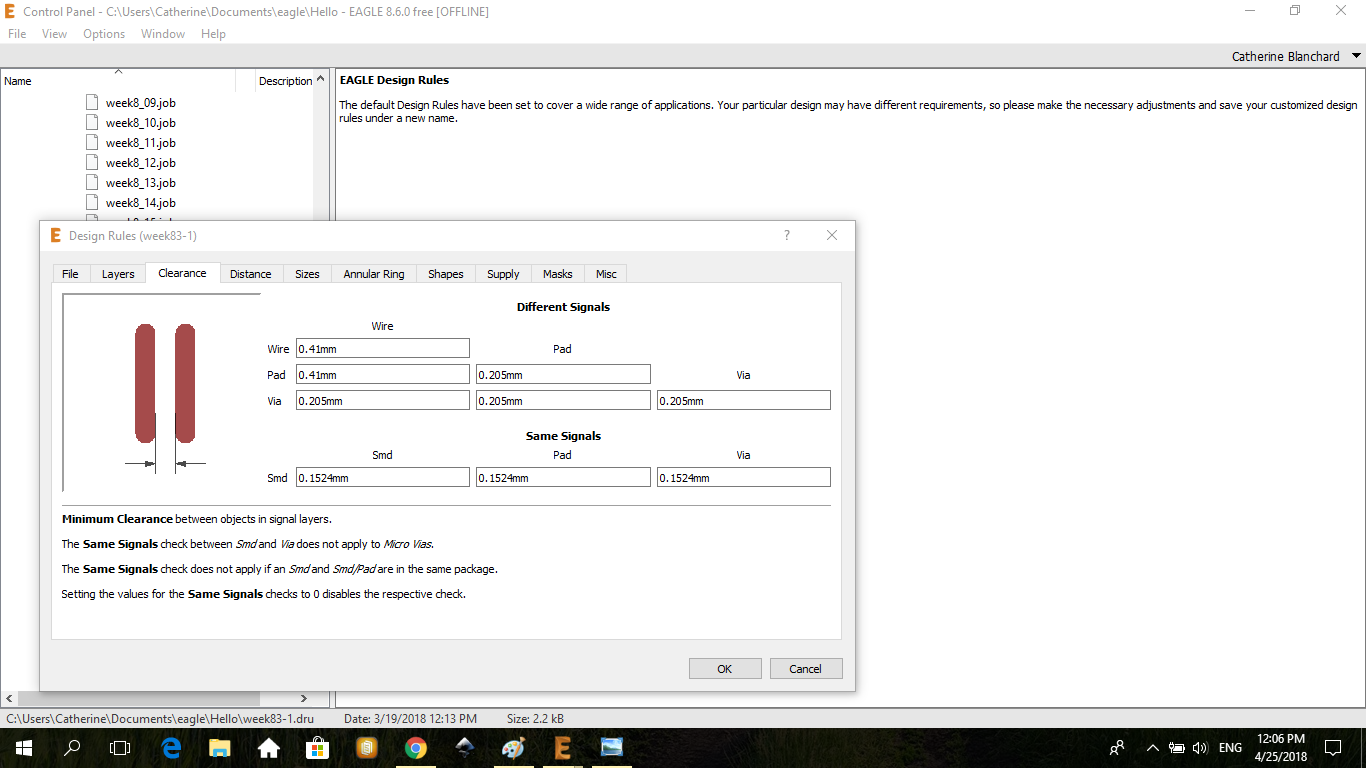Click the Windows Start button
Screen dimensions: 1366x768
[23, 748]
